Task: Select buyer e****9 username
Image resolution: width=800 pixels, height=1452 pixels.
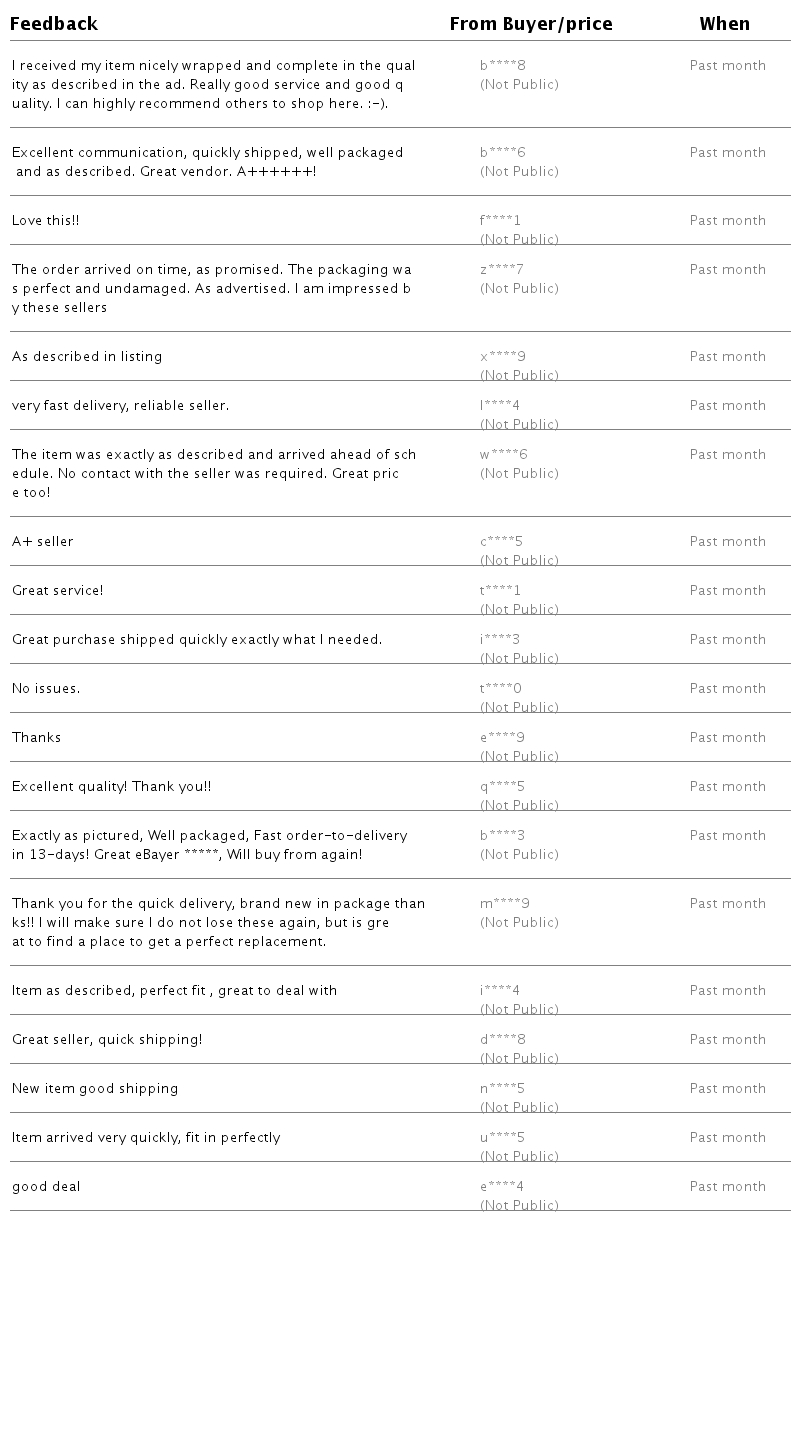Action: tap(503, 738)
